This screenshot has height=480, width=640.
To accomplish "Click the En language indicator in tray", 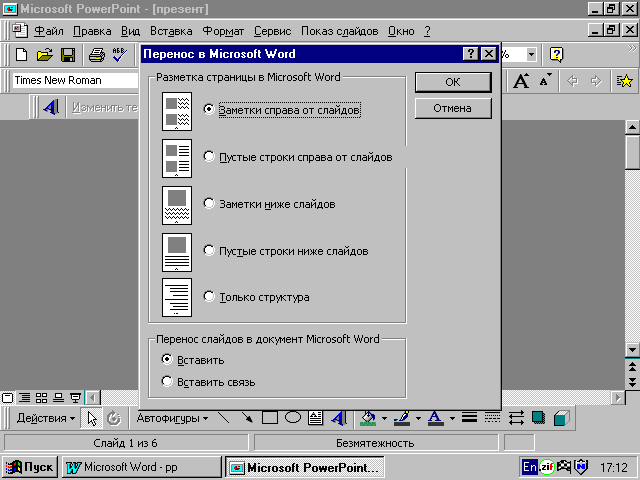I will click(x=530, y=467).
